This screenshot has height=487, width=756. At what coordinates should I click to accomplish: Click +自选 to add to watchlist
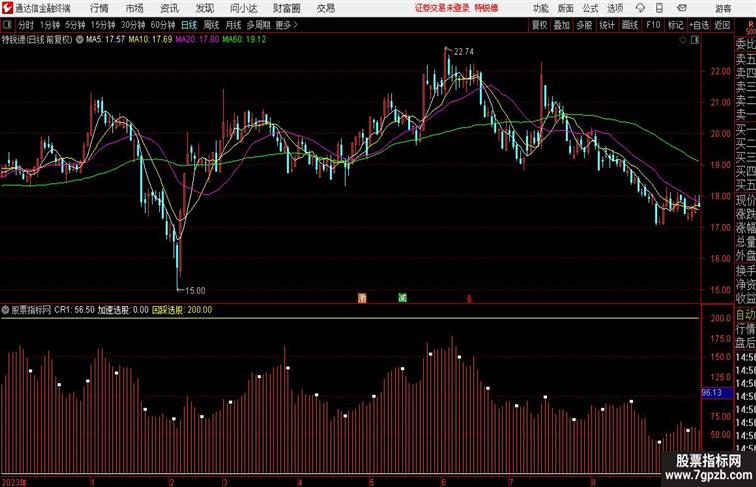[699, 25]
